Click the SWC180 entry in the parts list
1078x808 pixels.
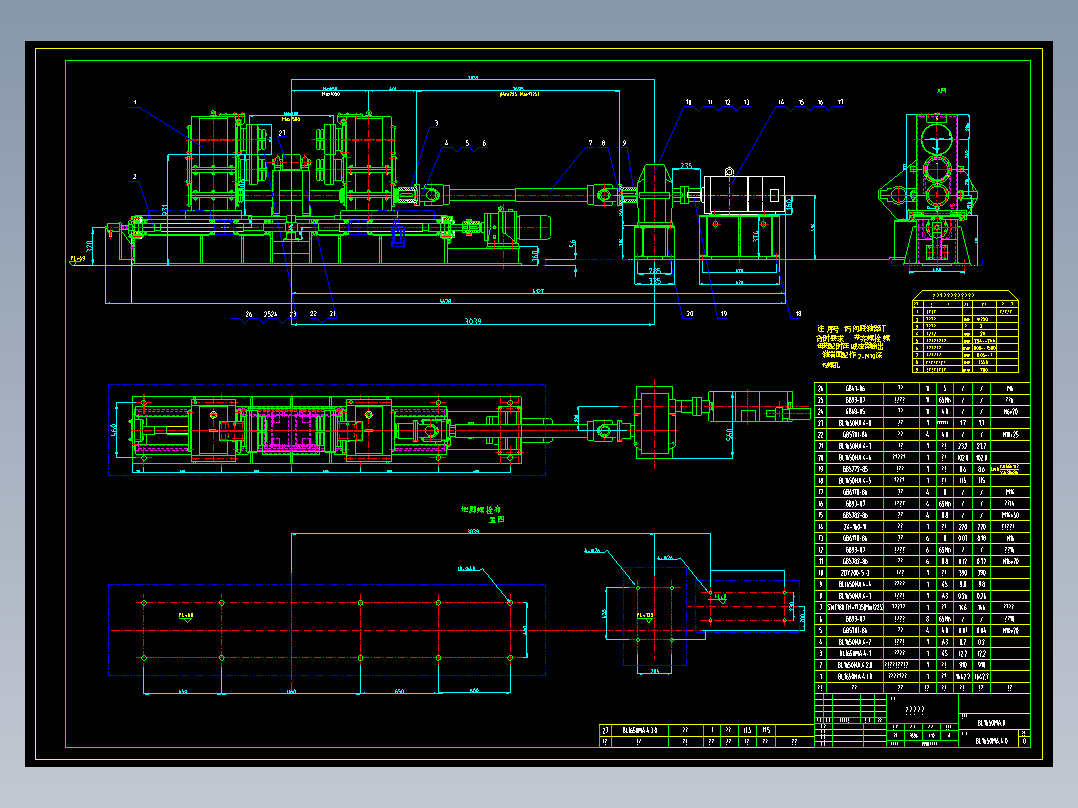(x=855, y=607)
